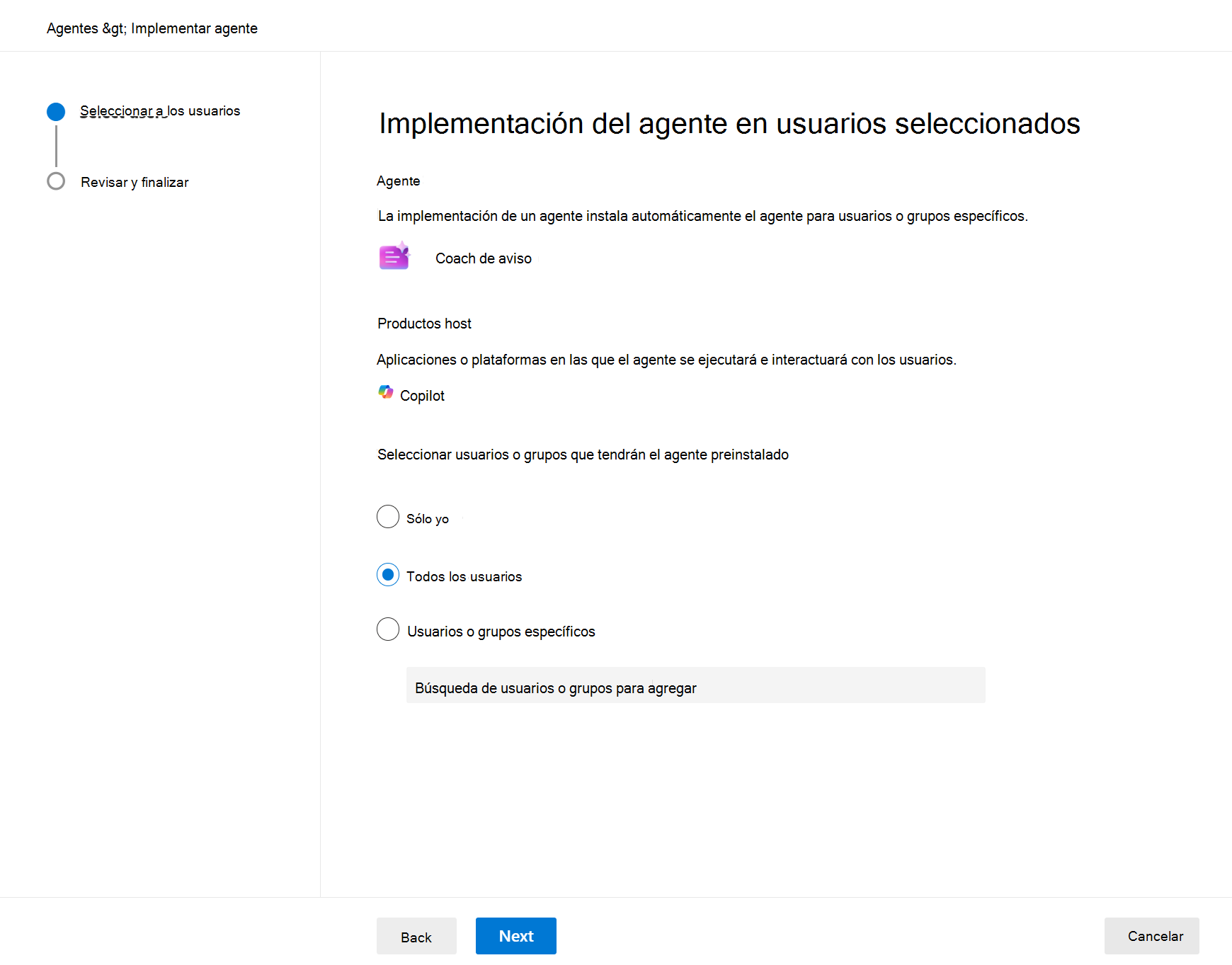This screenshot has width=1232, height=965.
Task: Select the Sólo yo radio button
Action: [388, 517]
